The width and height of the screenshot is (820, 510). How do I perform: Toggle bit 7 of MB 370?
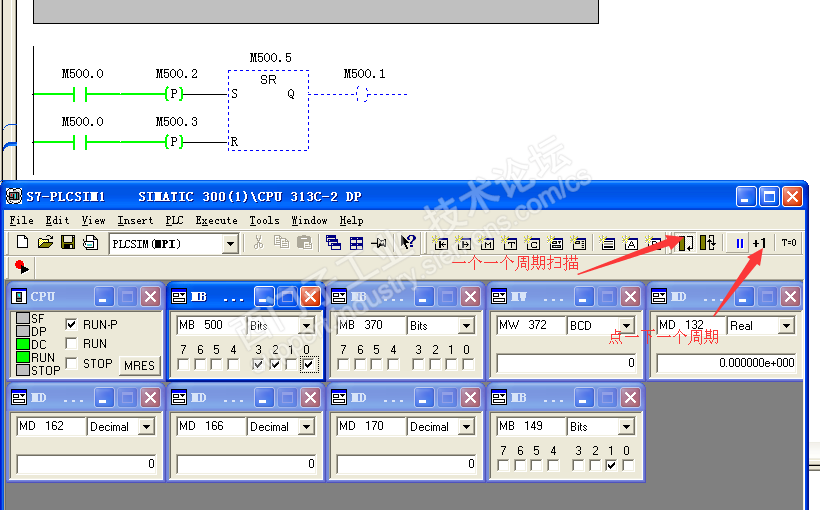click(344, 364)
